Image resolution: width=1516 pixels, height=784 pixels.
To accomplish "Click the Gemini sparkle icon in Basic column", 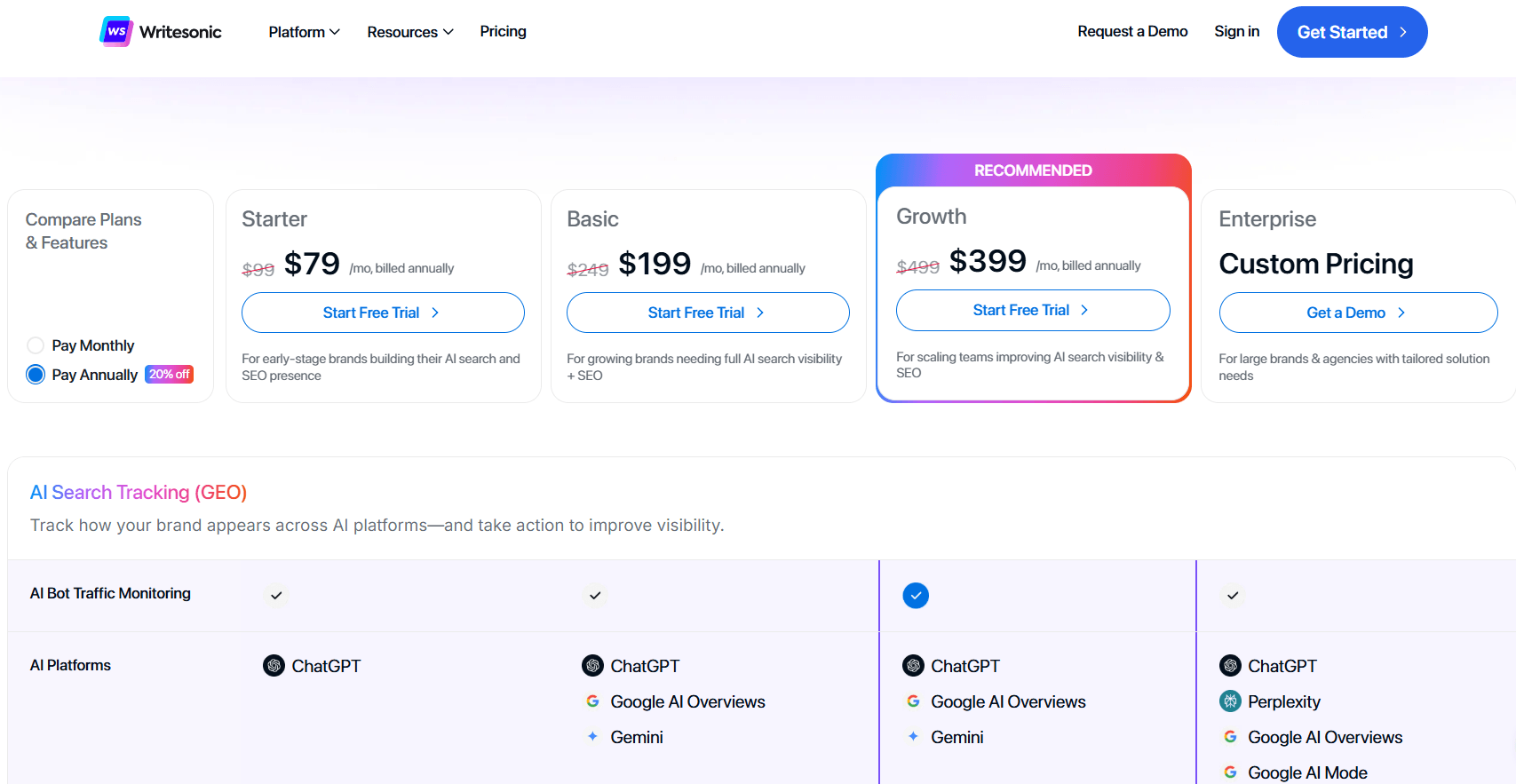I will [592, 737].
